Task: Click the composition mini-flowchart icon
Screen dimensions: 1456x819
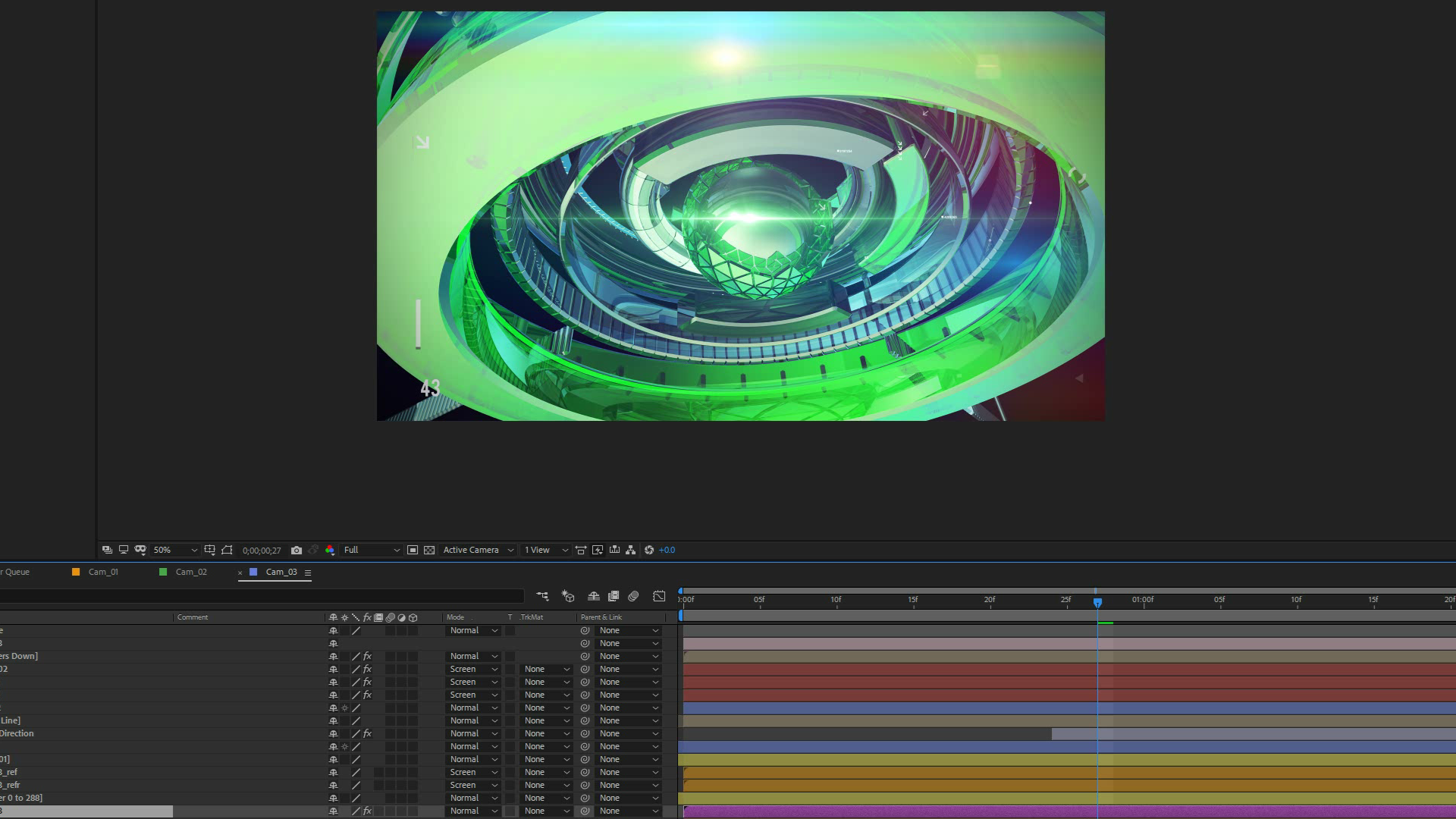Action: (542, 597)
